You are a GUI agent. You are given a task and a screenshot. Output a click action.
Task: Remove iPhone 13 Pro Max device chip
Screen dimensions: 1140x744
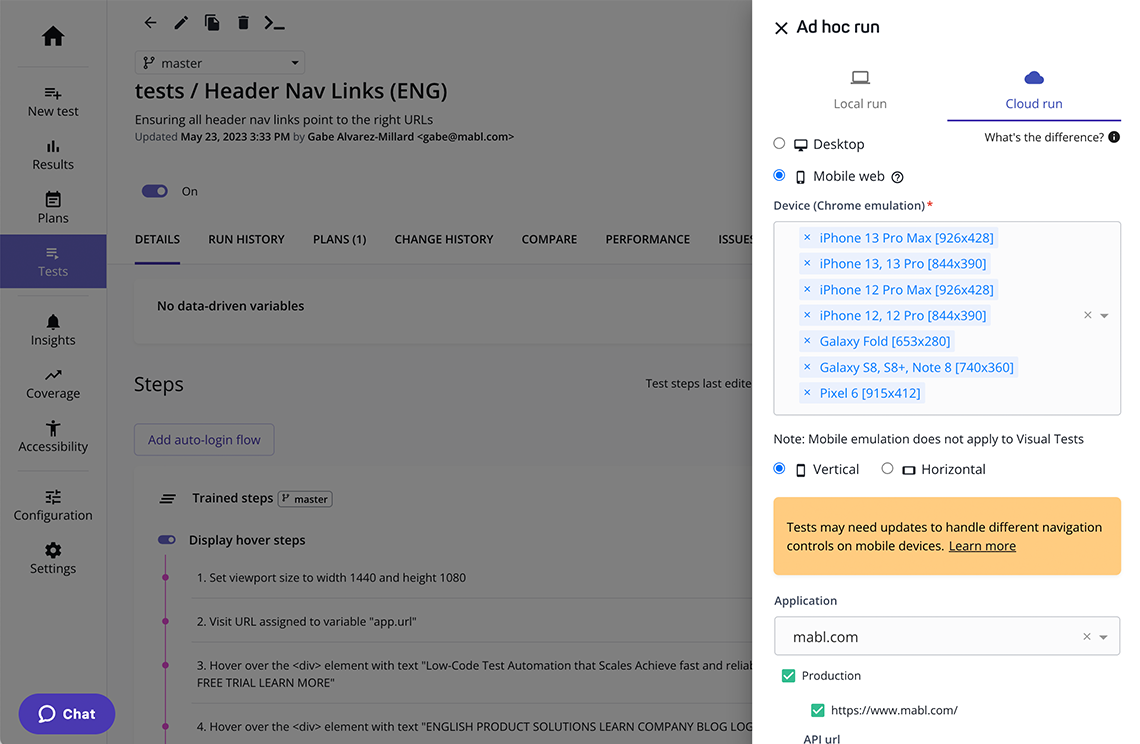[807, 237]
